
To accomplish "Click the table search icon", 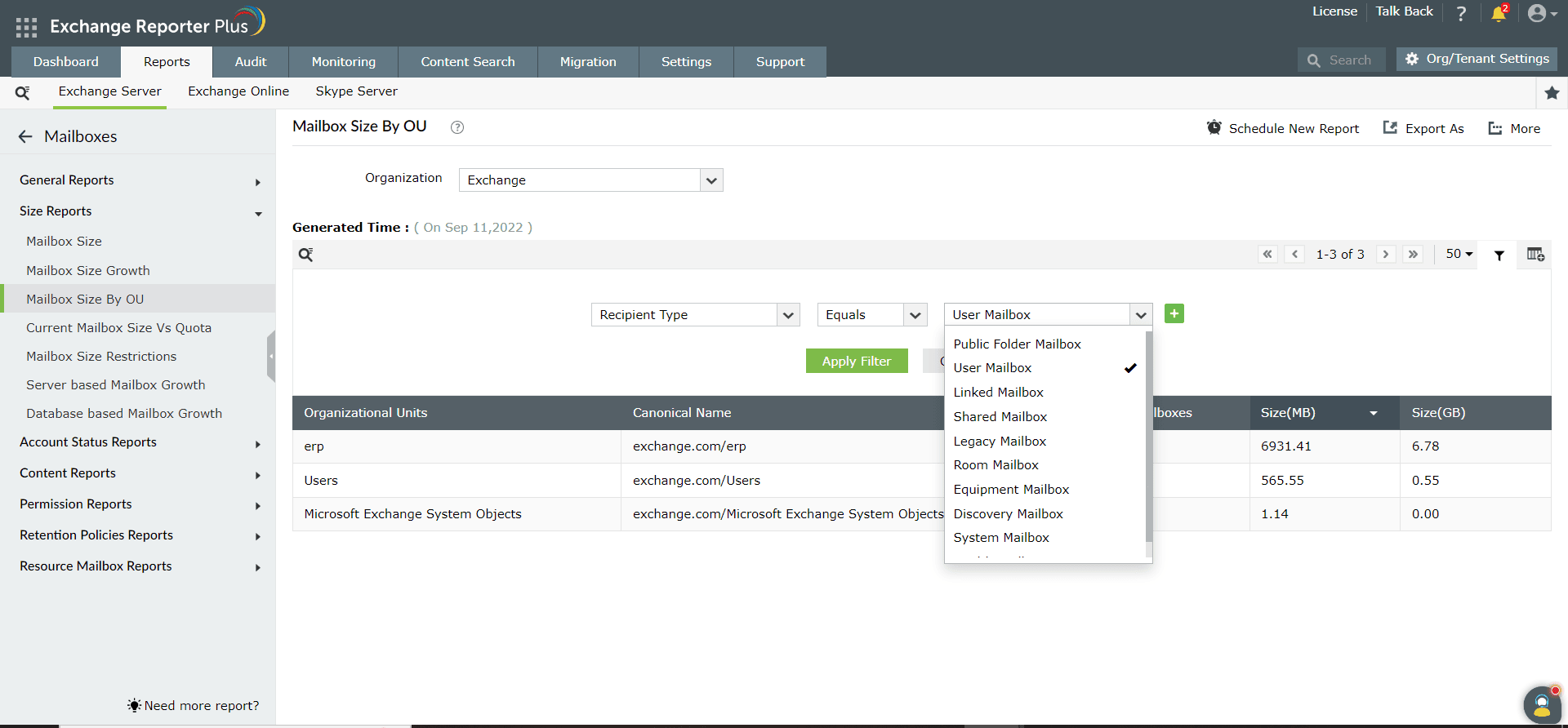I will point(305,255).
